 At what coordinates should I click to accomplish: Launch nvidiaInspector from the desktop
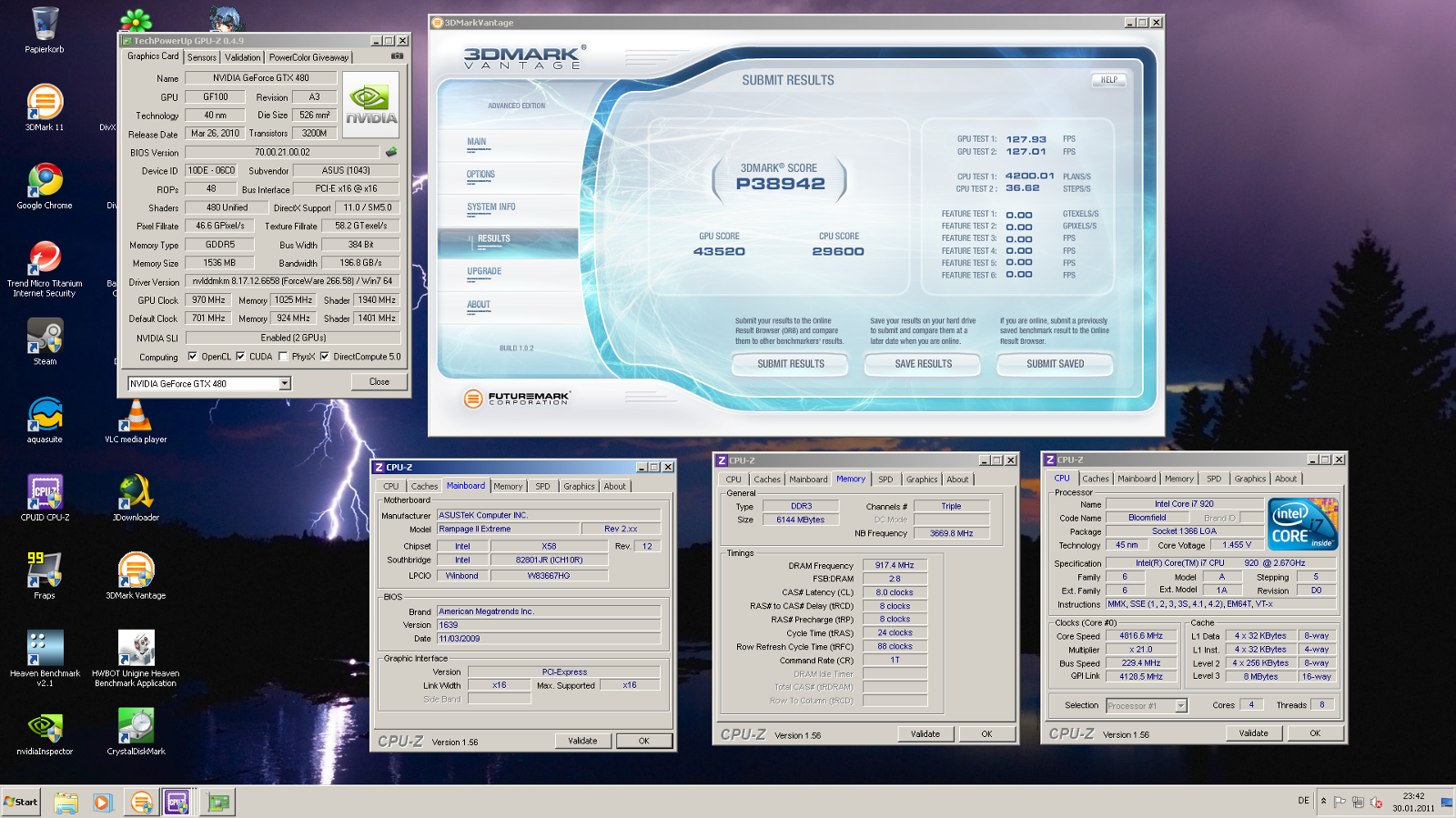[x=45, y=732]
